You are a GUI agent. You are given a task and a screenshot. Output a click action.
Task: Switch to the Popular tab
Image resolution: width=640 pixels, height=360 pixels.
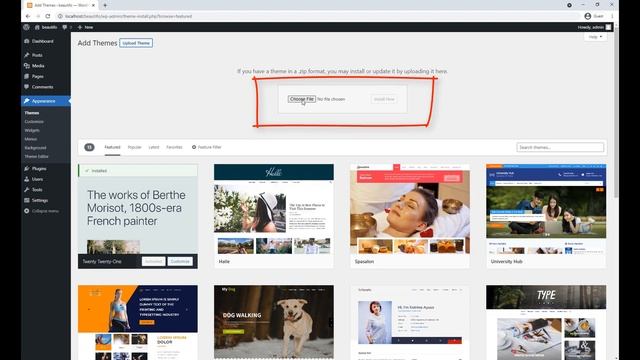click(134, 147)
